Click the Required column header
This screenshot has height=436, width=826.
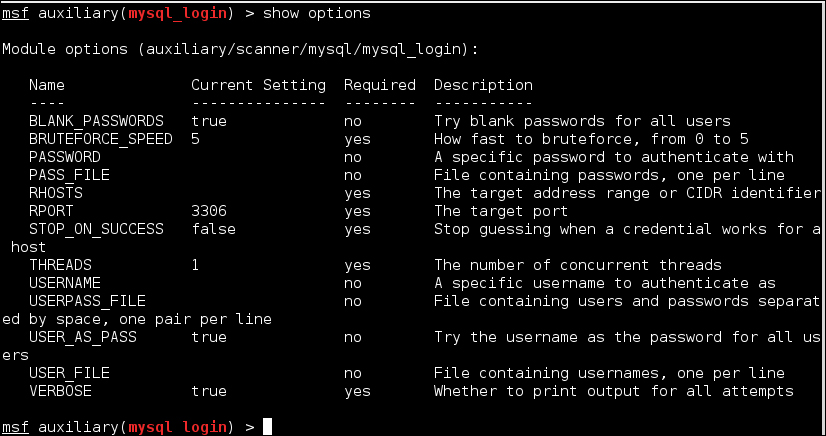tap(380, 85)
